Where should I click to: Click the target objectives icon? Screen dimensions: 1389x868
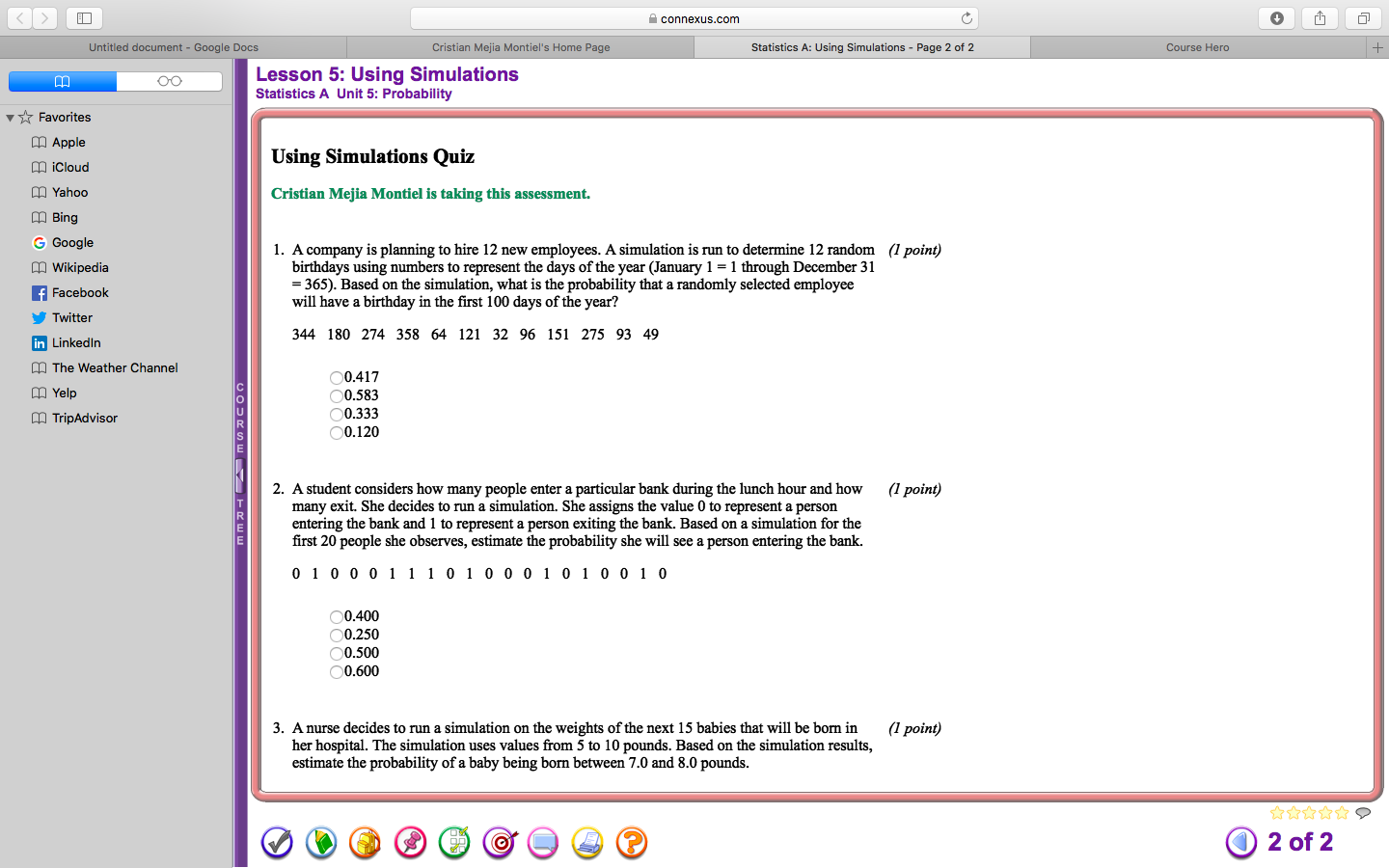coord(499,842)
